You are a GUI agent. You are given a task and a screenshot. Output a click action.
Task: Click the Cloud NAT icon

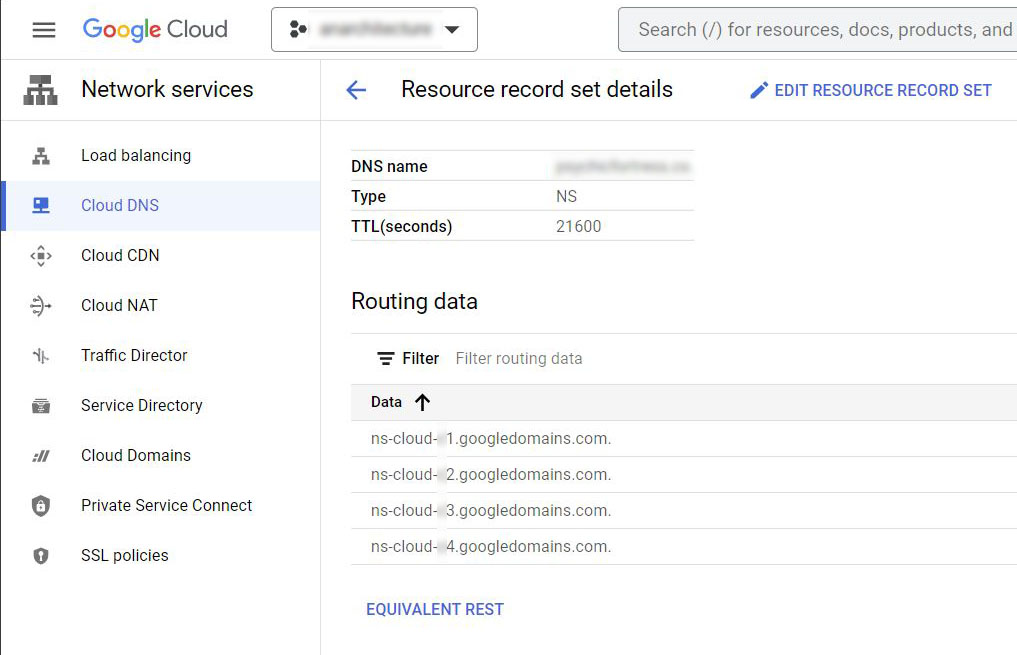coord(41,305)
